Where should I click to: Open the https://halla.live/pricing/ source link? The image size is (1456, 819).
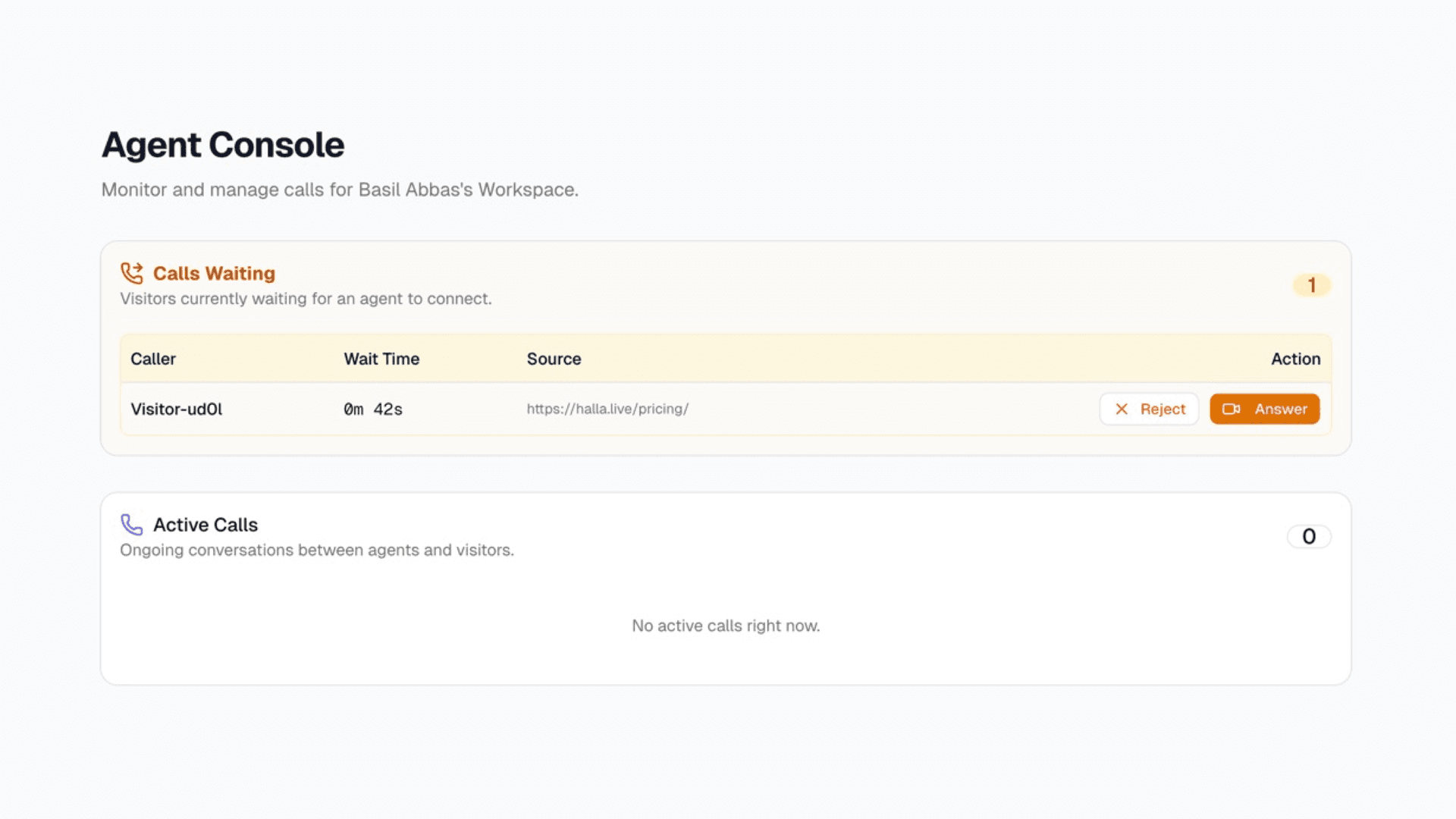(x=607, y=409)
